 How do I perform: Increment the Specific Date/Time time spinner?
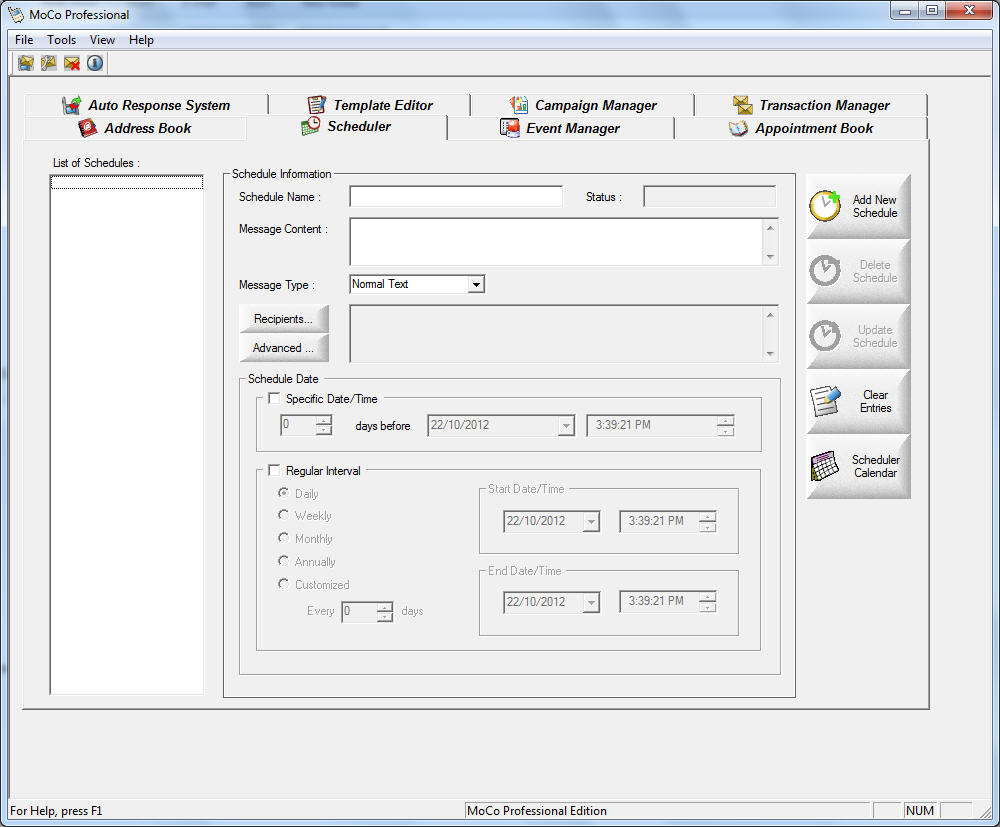(x=725, y=421)
